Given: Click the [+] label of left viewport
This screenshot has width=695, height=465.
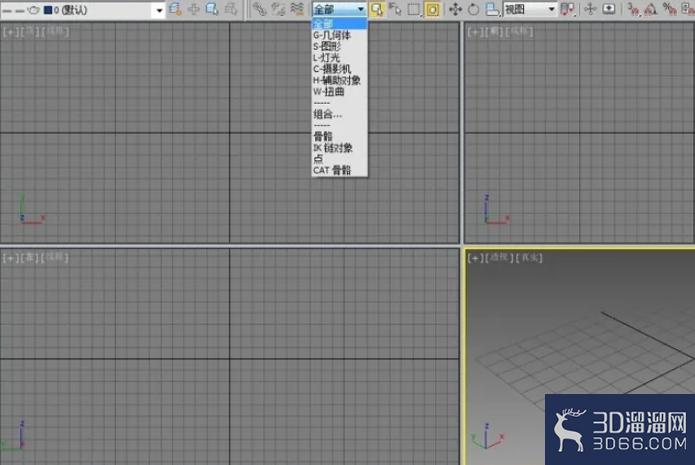Looking at the screenshot, I should point(10,258).
